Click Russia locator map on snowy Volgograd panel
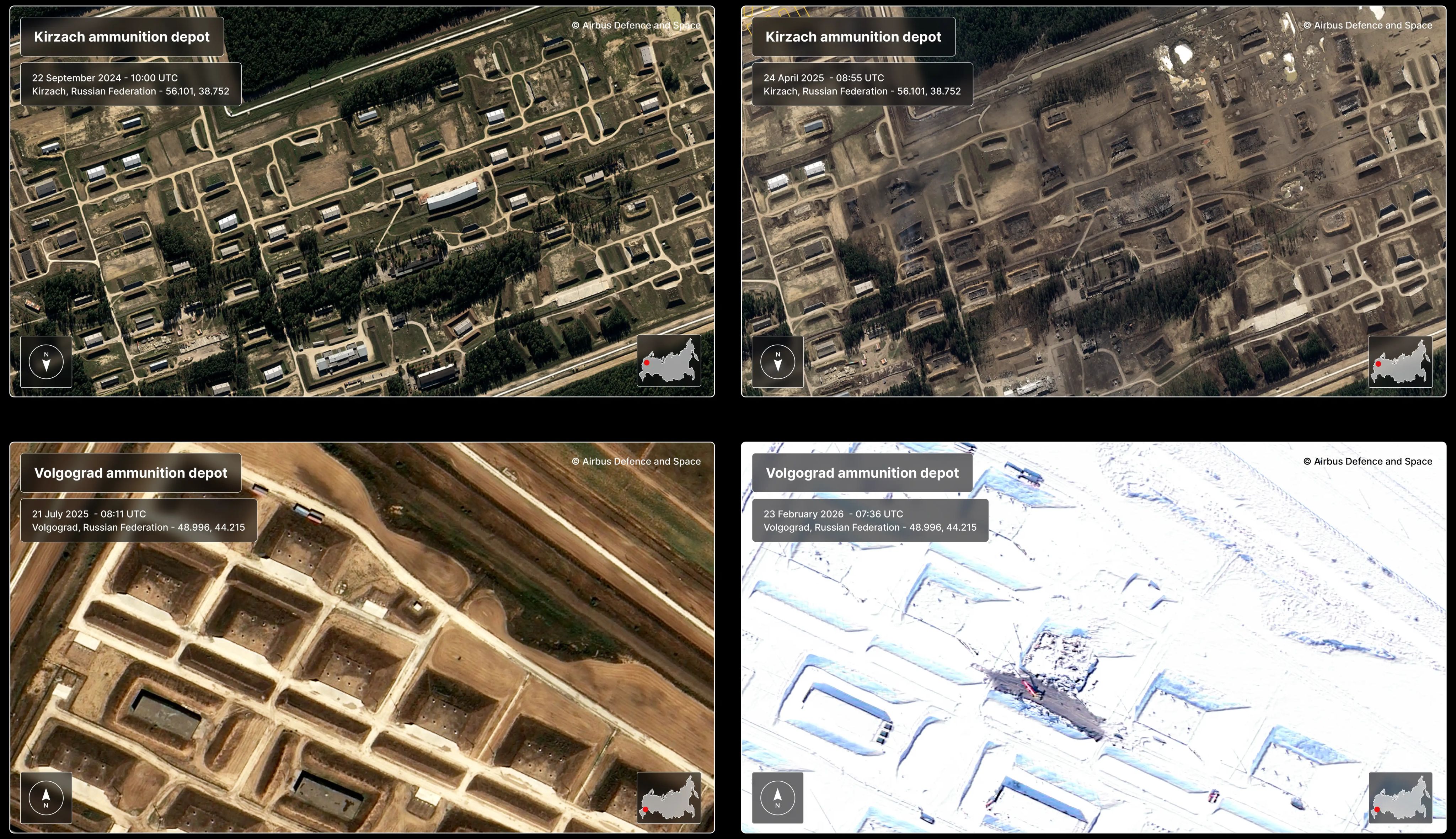 [x=1400, y=797]
